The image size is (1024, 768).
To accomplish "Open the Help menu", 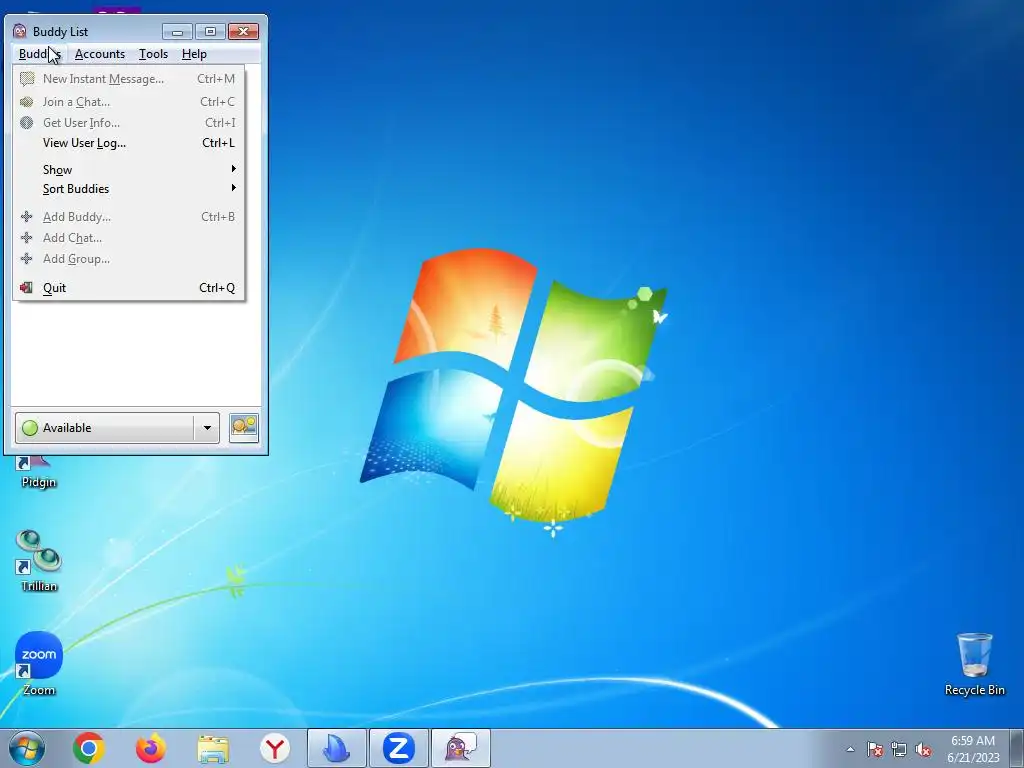I will click(194, 54).
